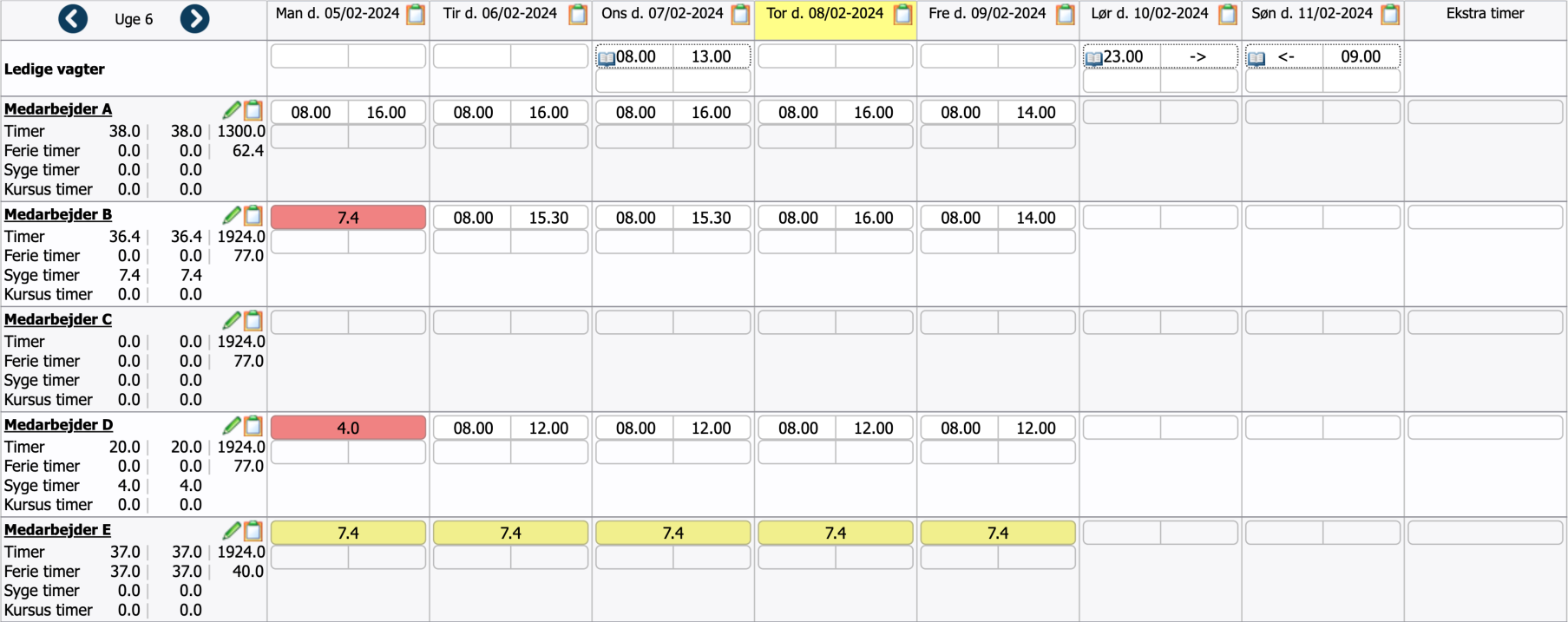Click the Ekstra timer column header

[1485, 14]
